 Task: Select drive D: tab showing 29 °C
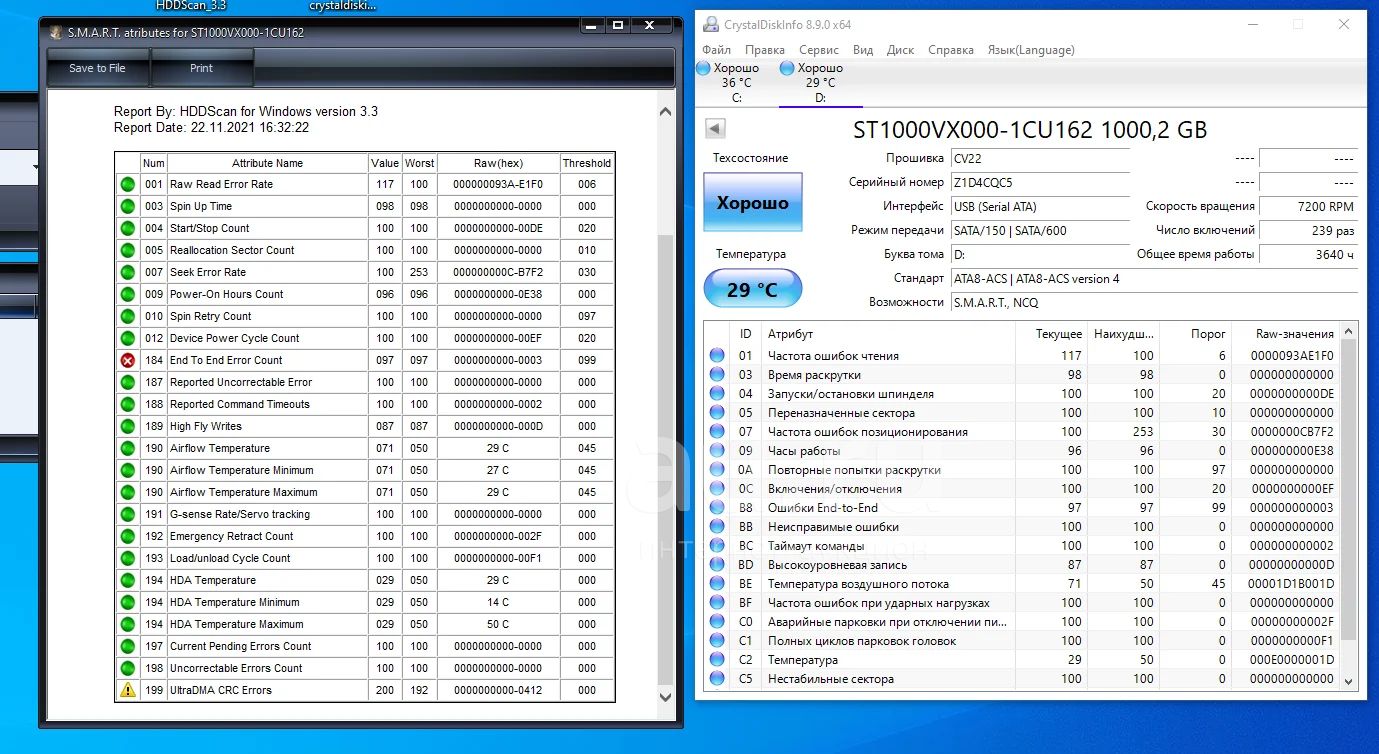(820, 82)
